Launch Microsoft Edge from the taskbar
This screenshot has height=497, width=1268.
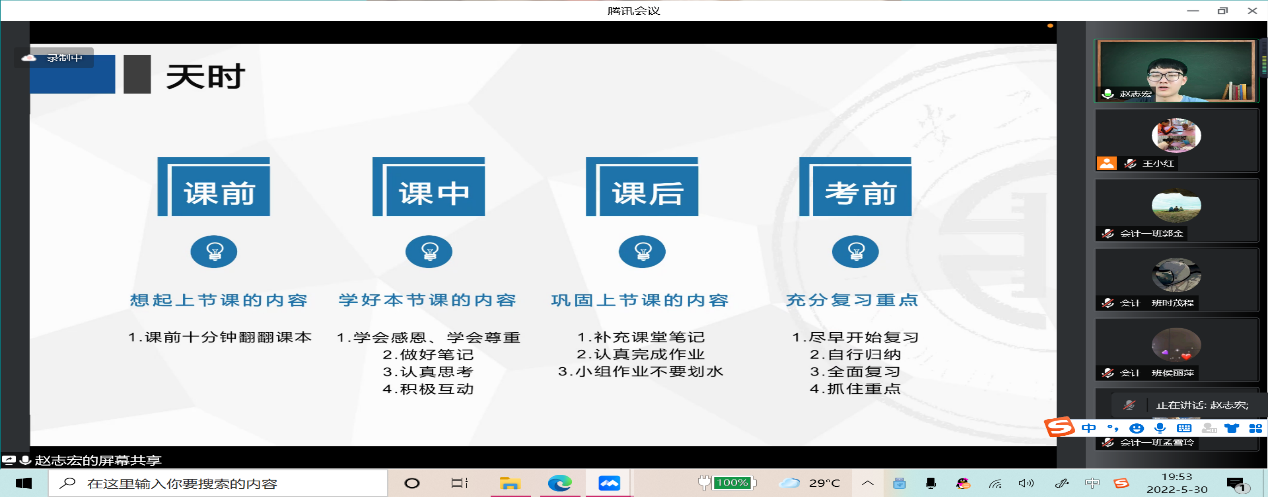click(559, 483)
